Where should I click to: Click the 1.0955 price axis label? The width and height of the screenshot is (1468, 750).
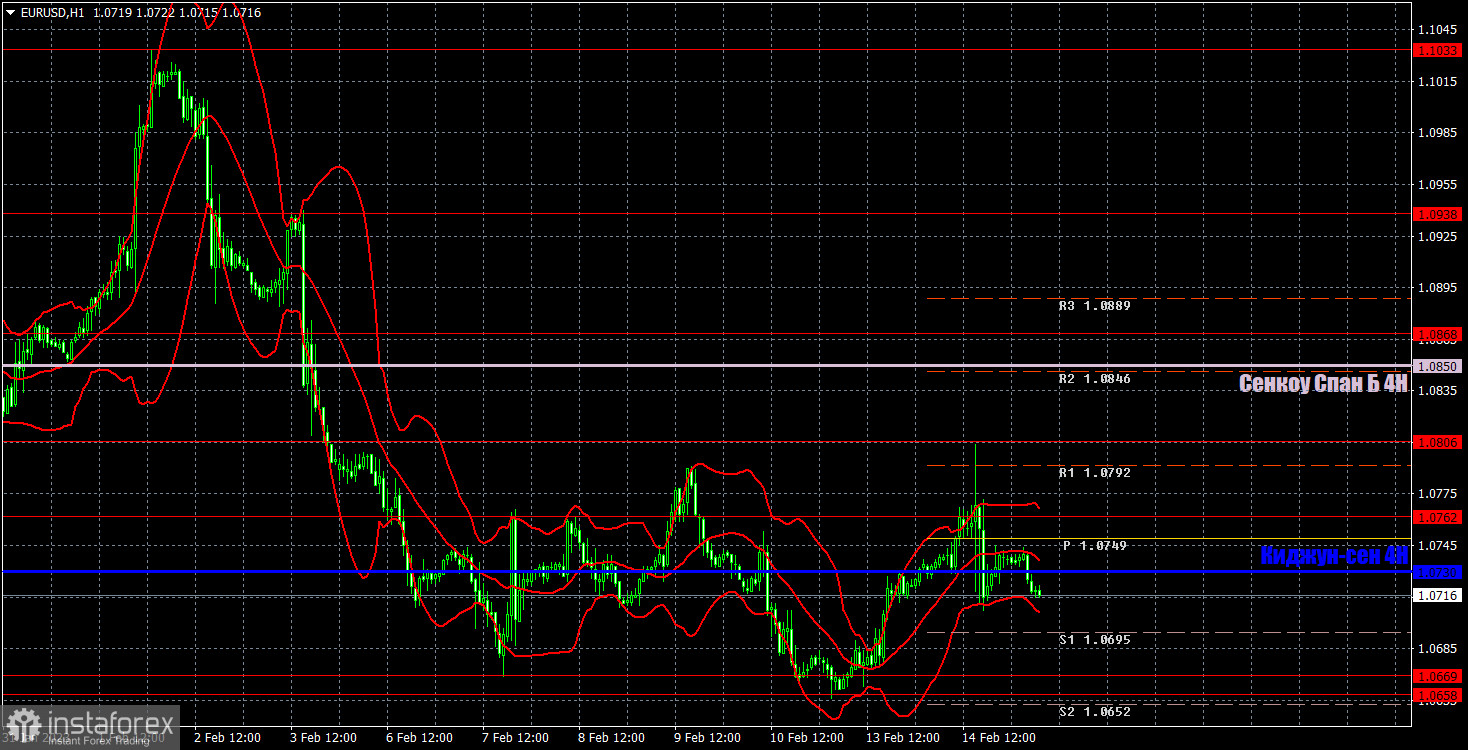pos(1438,185)
